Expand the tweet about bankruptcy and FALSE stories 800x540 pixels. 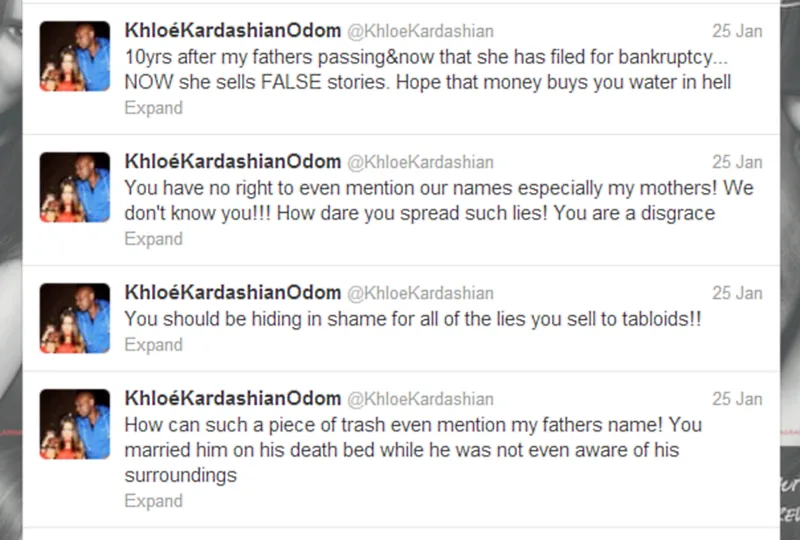tap(153, 108)
